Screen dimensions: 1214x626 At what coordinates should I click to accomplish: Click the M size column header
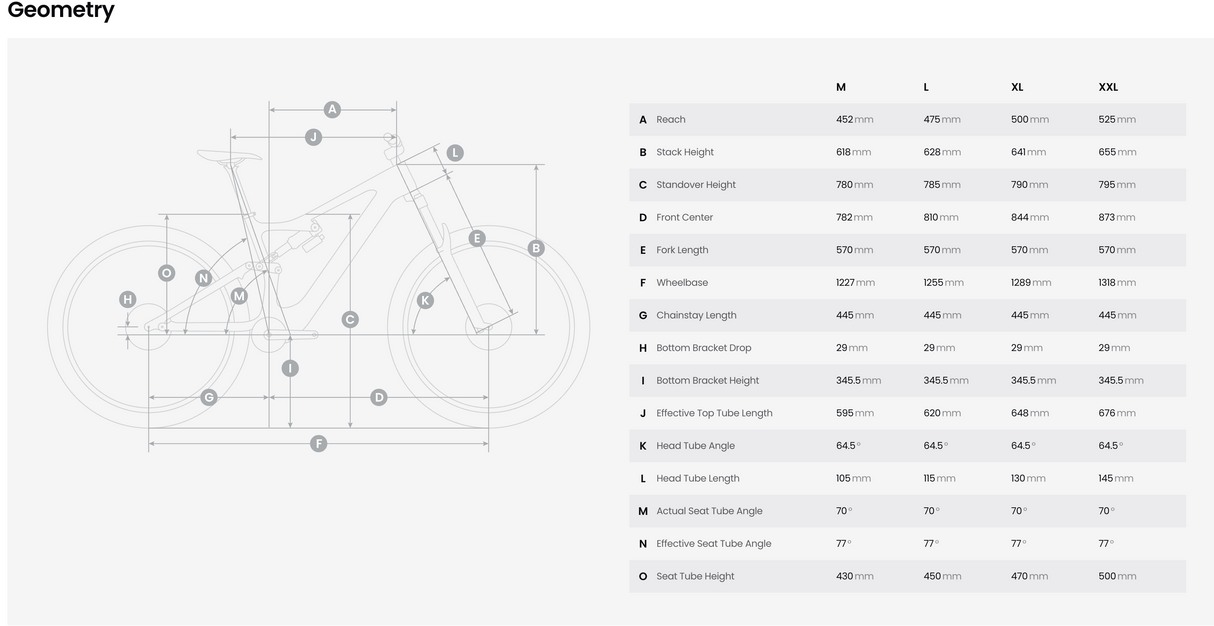pyautogui.click(x=841, y=87)
